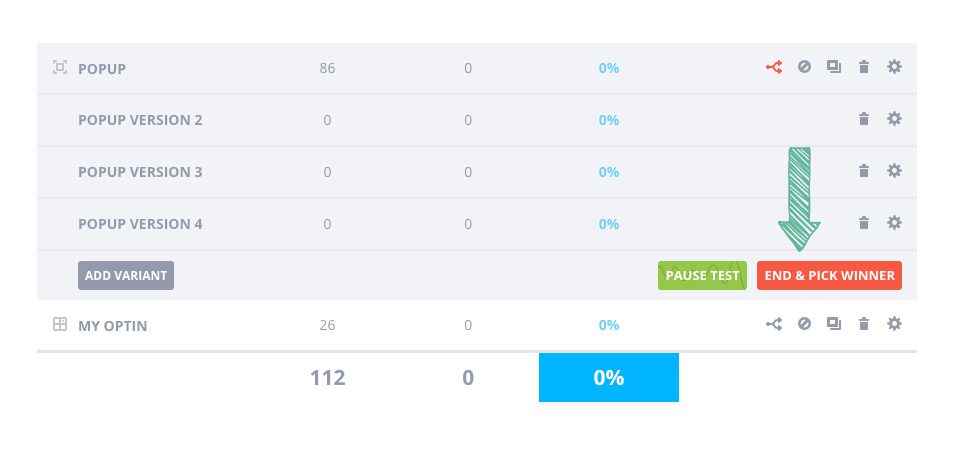Open settings gear for Popup Version 4
The width and height of the screenshot is (960, 450).
coord(894,224)
